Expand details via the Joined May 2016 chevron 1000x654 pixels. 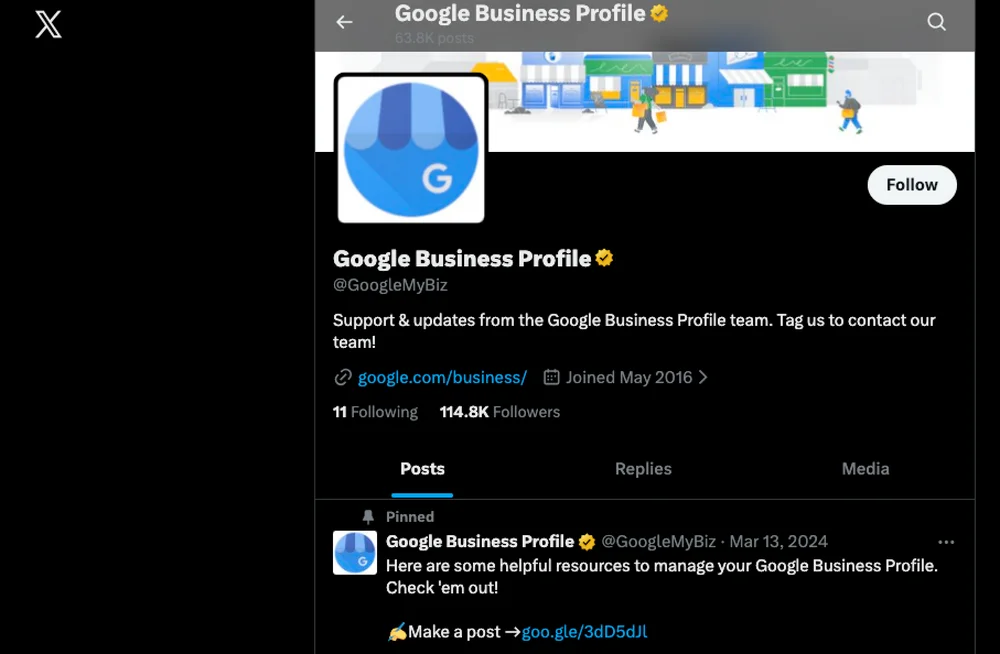coord(704,377)
